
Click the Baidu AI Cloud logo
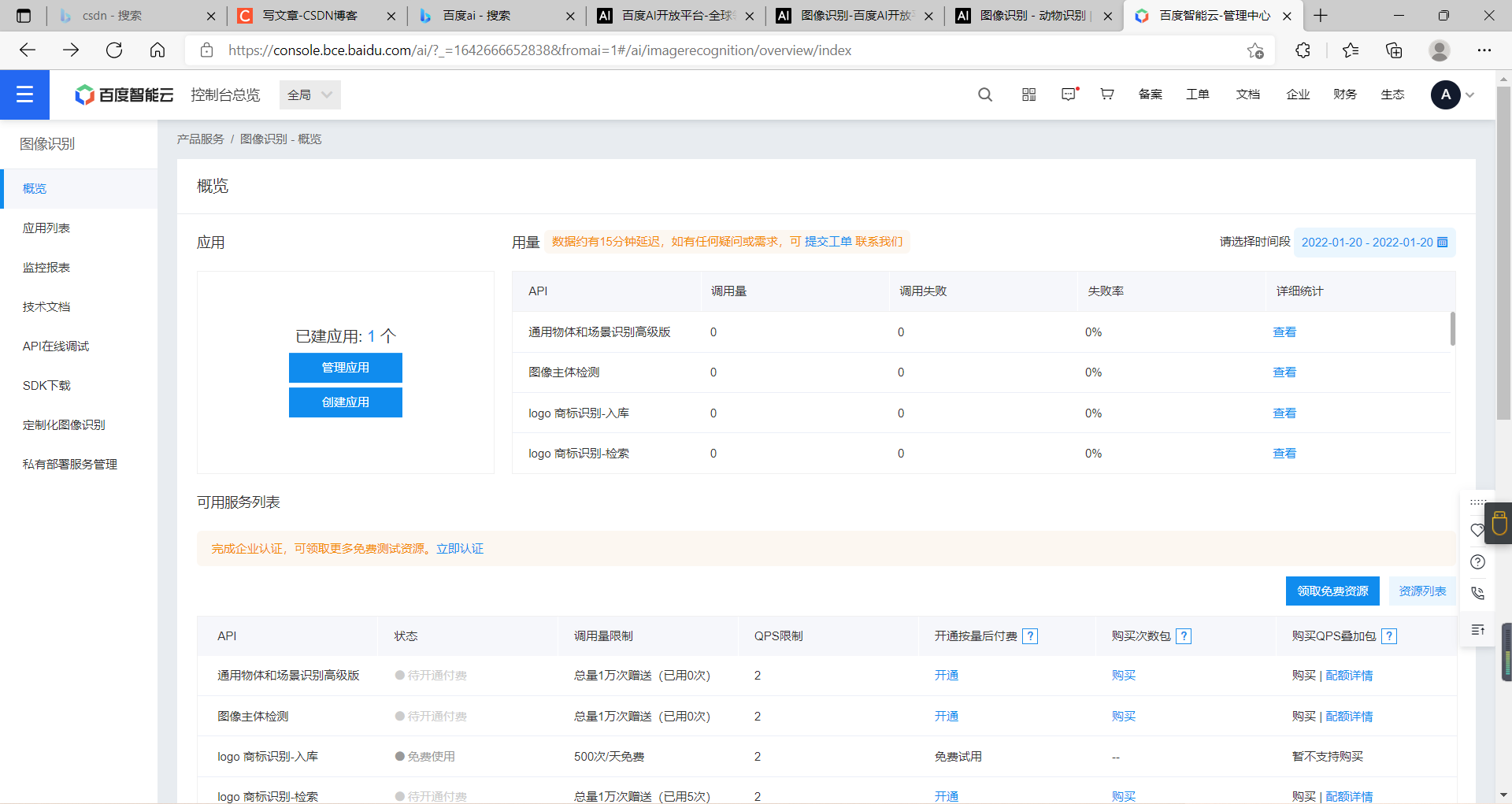pos(124,95)
